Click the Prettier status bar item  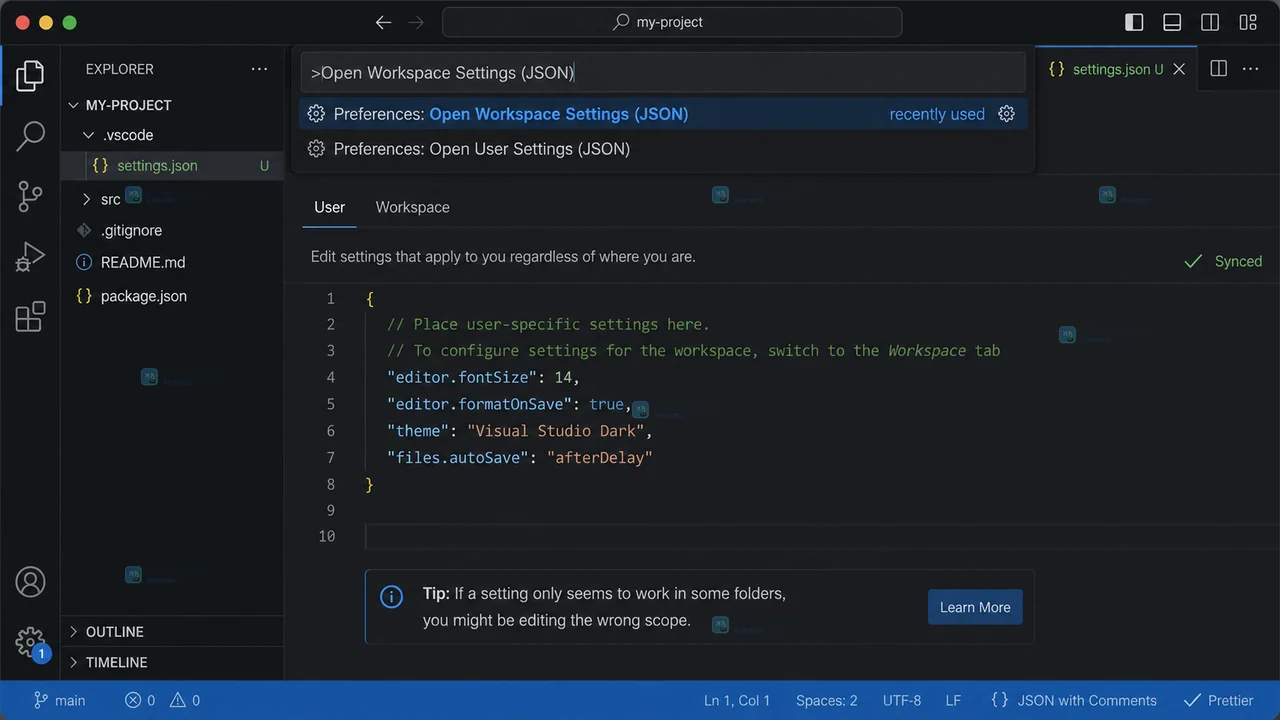[1218, 700]
